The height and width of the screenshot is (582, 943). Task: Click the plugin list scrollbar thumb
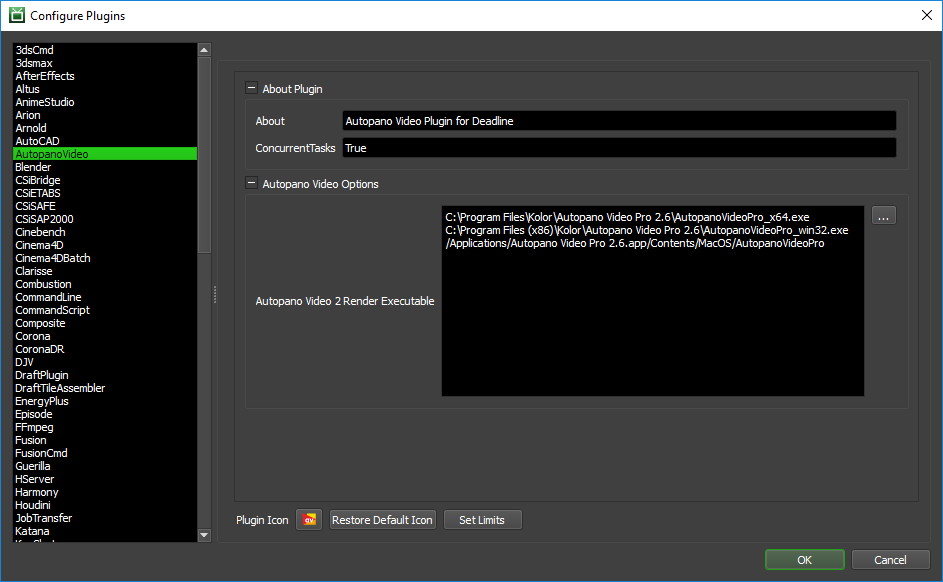pos(204,155)
